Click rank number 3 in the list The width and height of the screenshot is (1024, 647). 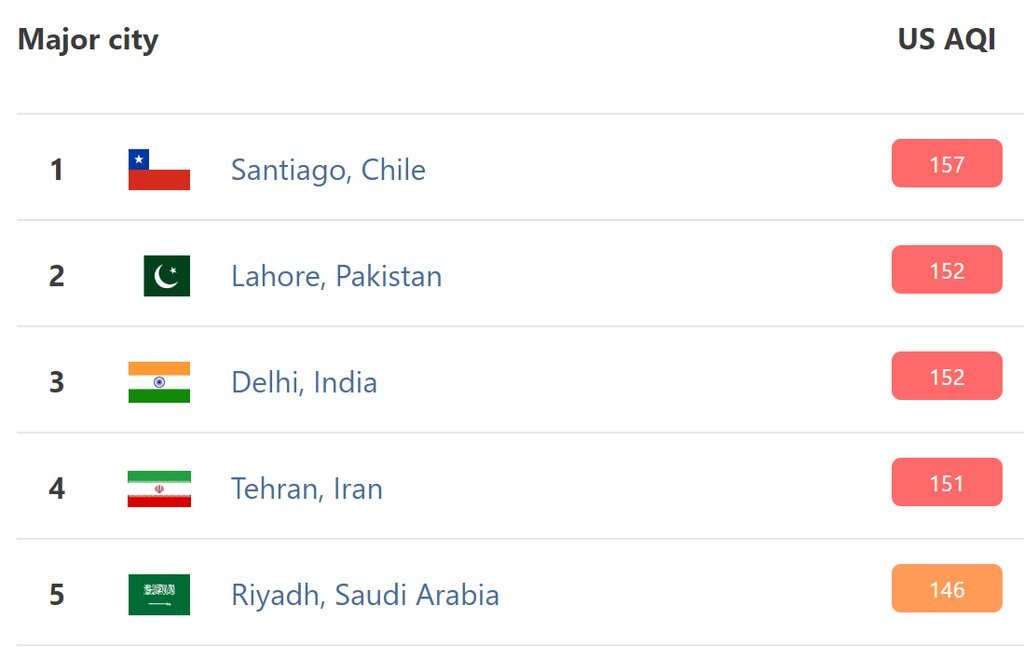pos(56,382)
